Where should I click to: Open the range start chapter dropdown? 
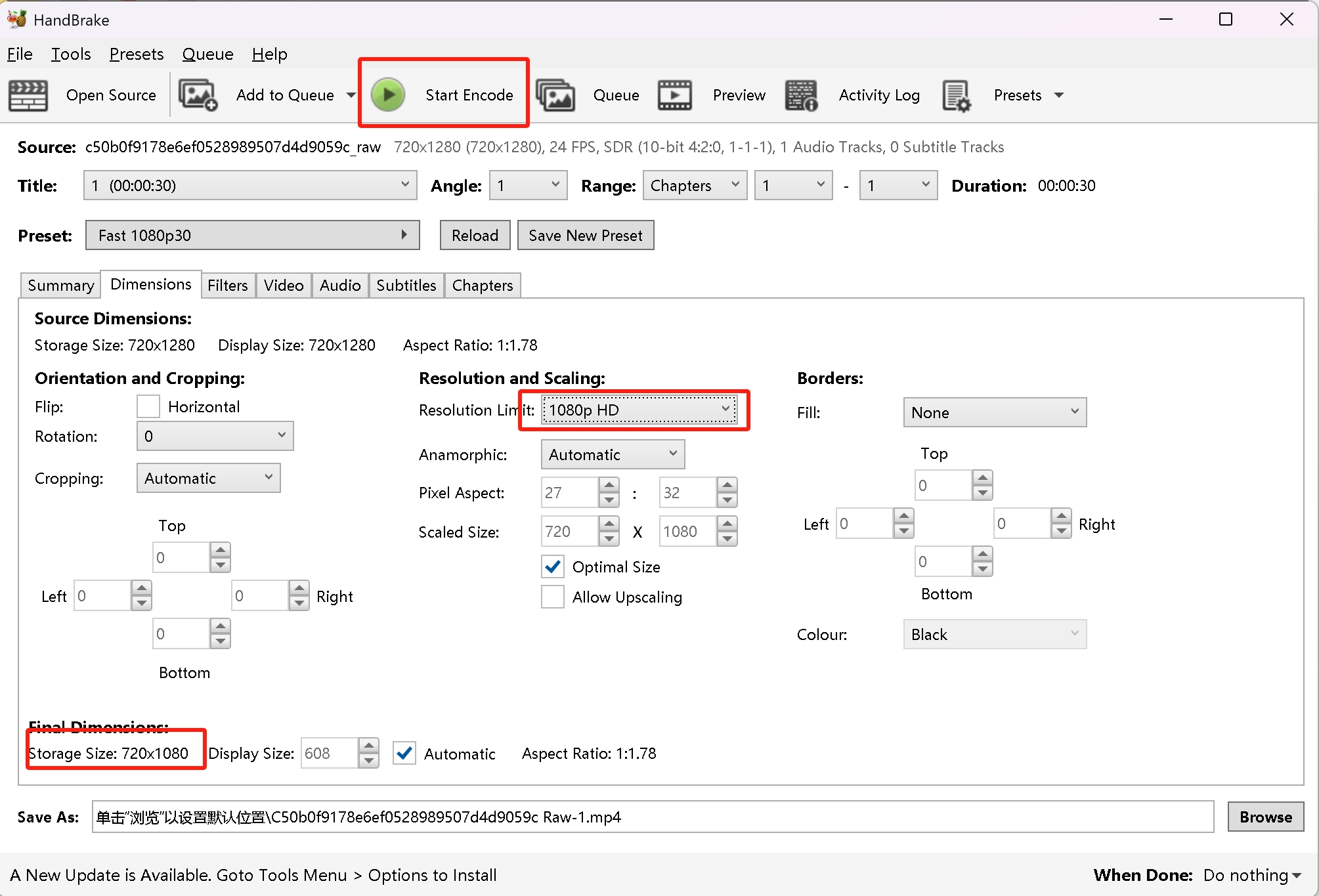[x=793, y=186]
